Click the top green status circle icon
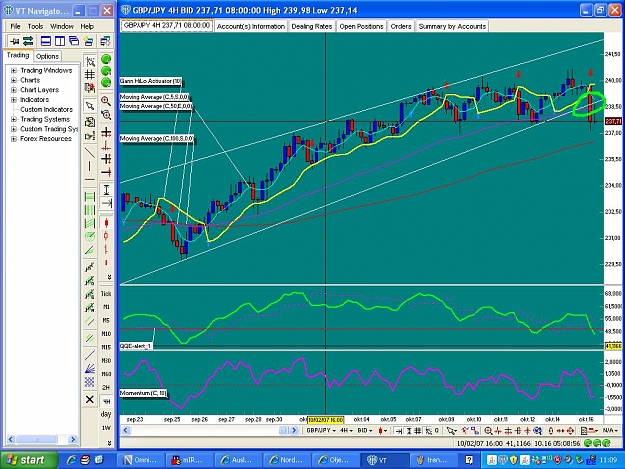Viewport: 625px width, 469px height. pyautogui.click(x=106, y=60)
